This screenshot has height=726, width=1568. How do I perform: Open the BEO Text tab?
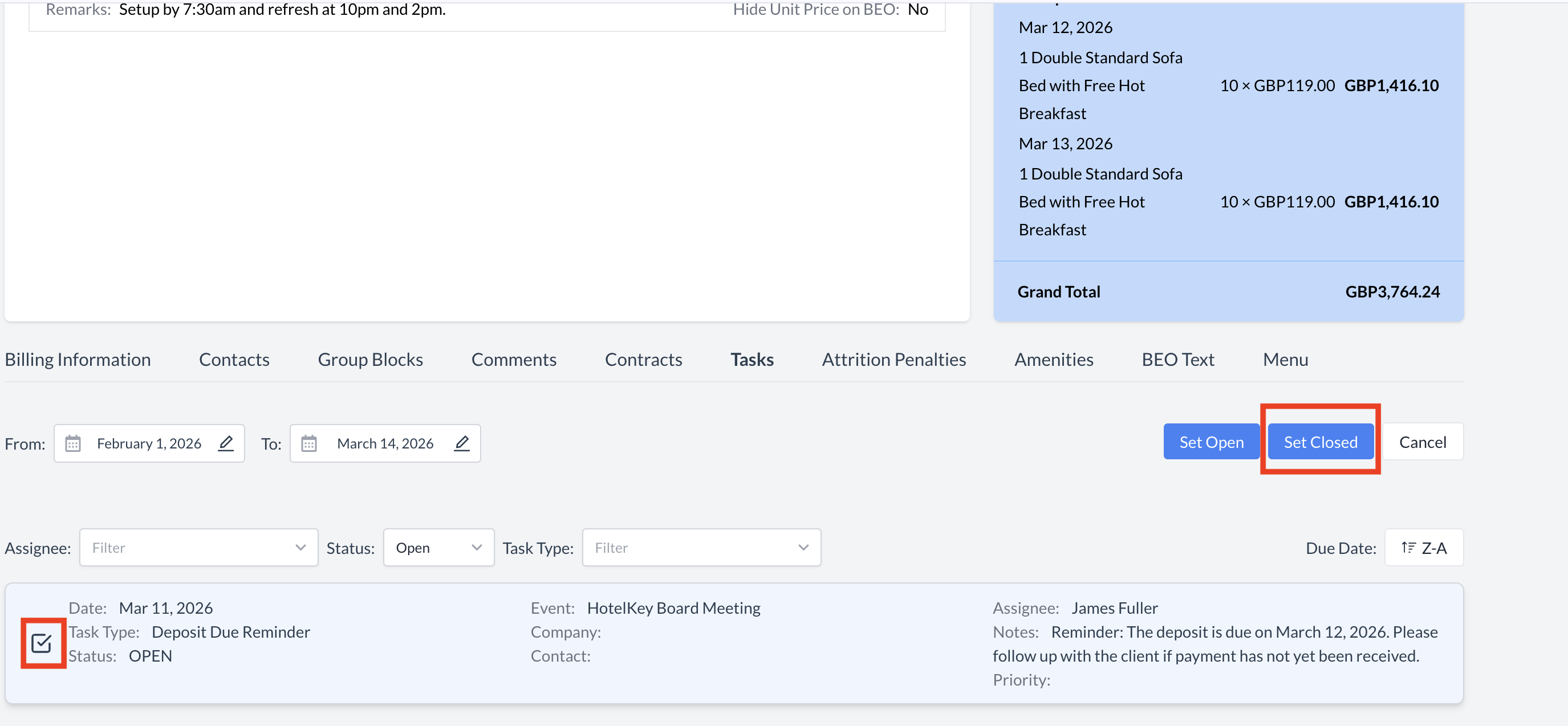[x=1177, y=360]
